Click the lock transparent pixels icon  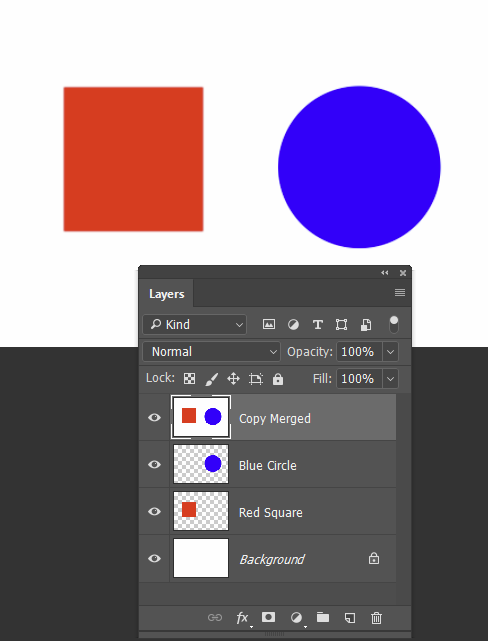[189, 379]
